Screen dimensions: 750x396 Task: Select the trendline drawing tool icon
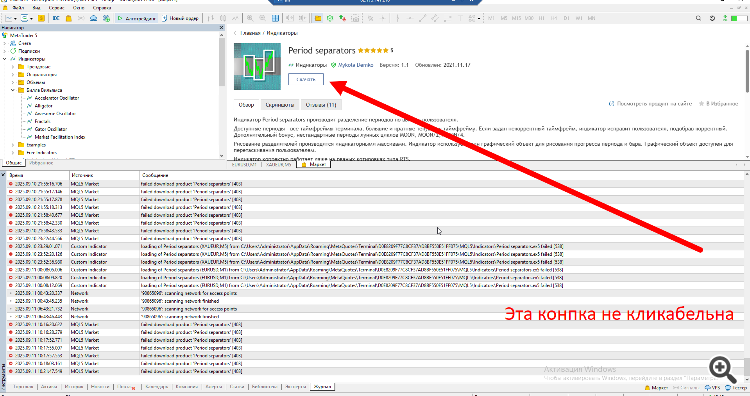pos(422,18)
